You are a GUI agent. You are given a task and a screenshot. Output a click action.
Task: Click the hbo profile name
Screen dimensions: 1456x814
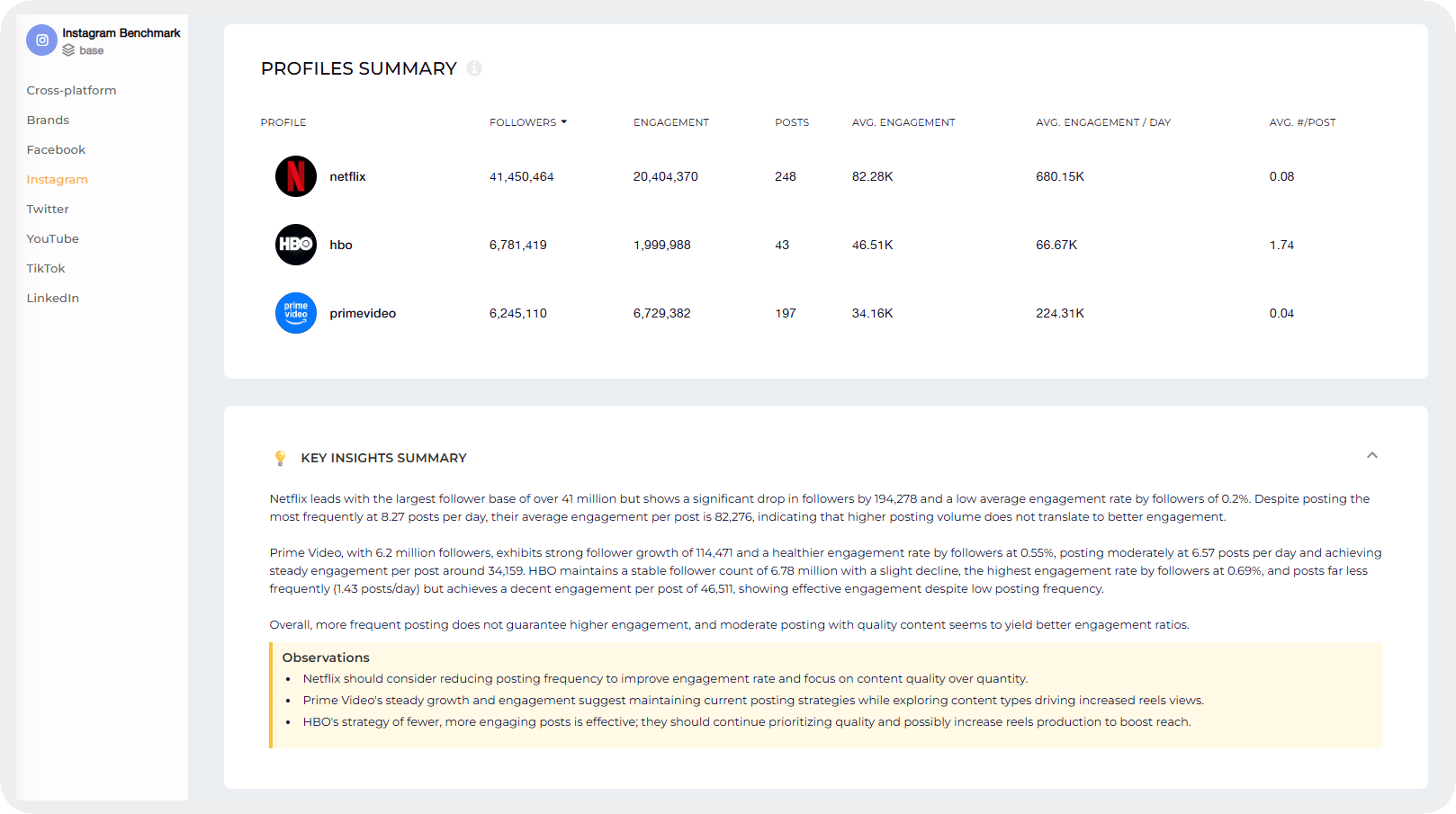(x=341, y=245)
